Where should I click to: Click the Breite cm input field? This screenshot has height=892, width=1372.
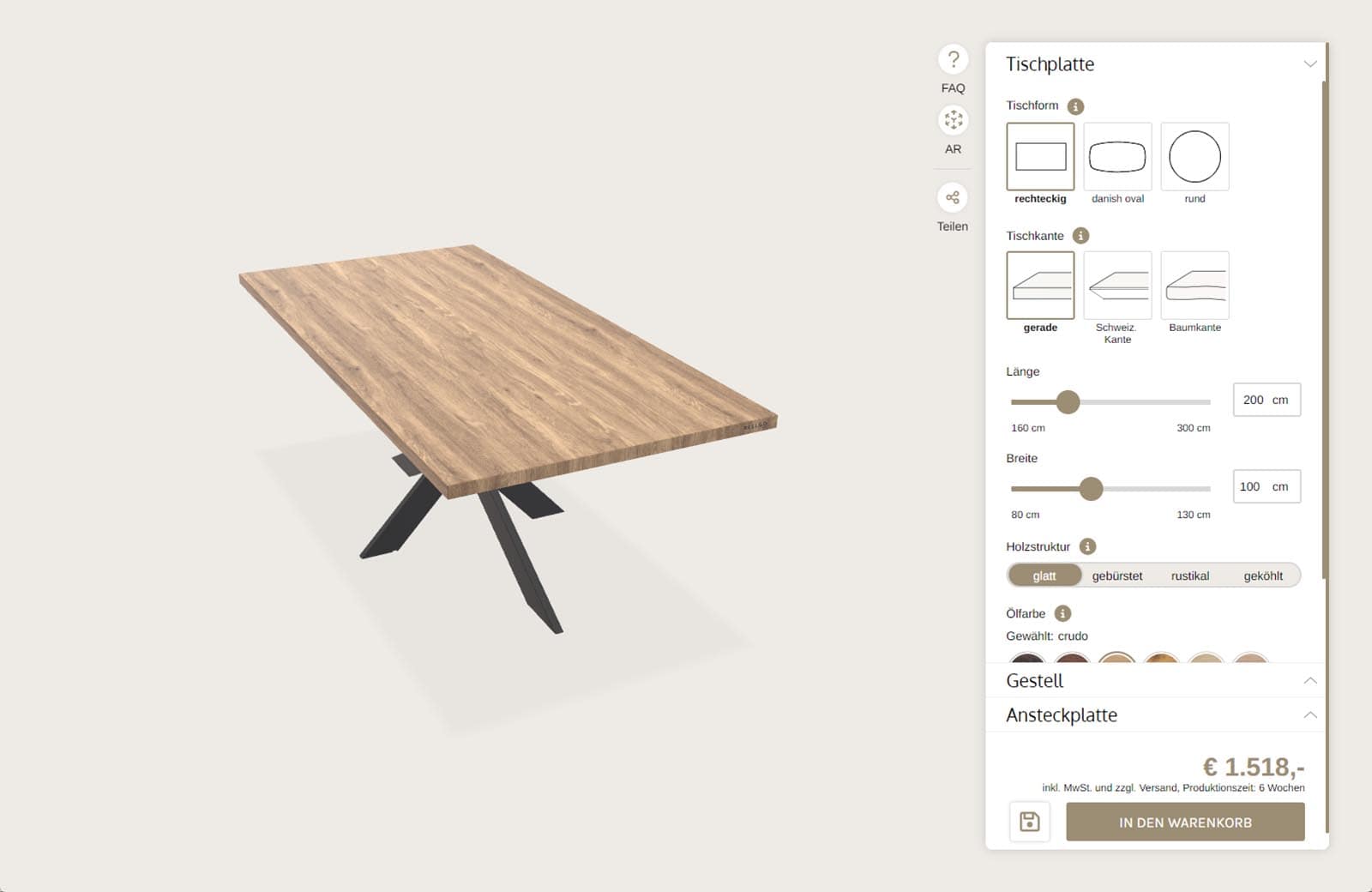(x=1255, y=486)
